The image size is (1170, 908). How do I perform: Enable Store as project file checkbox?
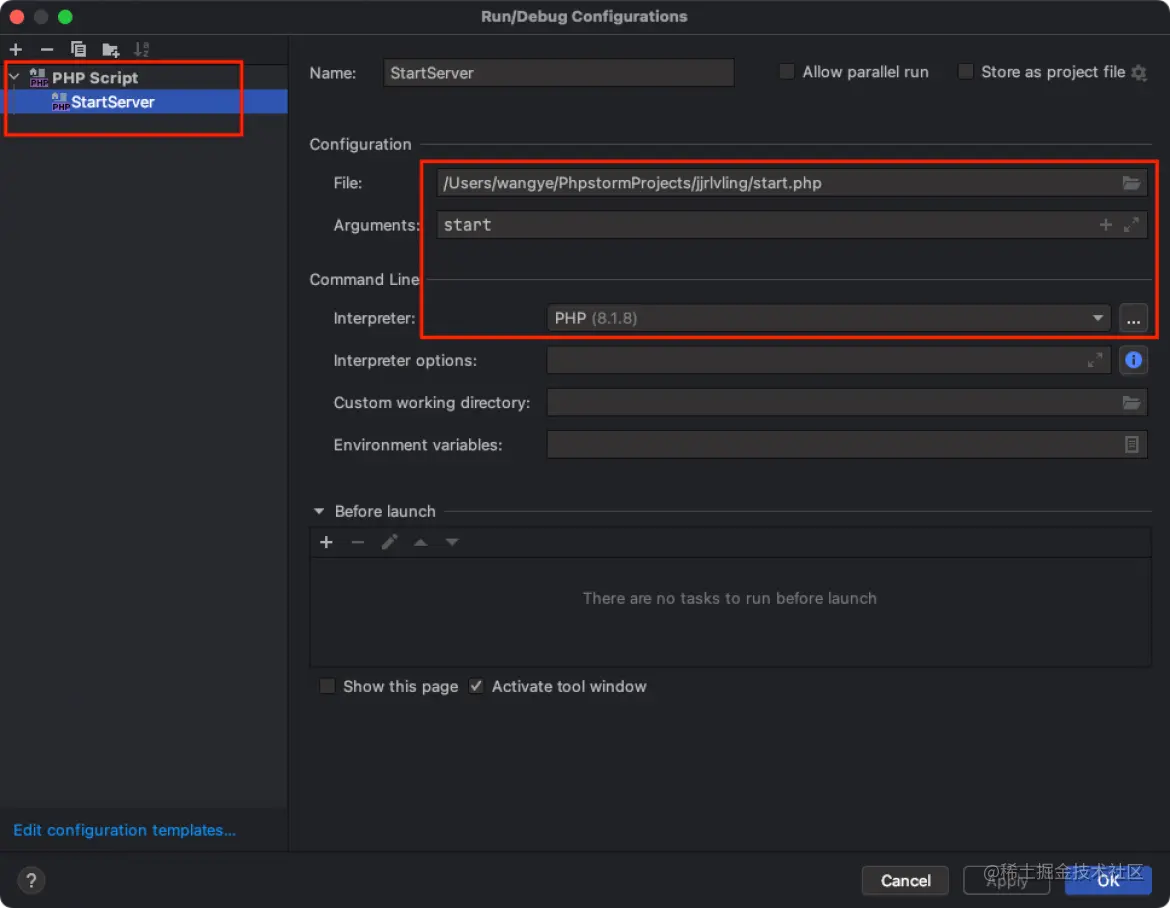coord(966,72)
